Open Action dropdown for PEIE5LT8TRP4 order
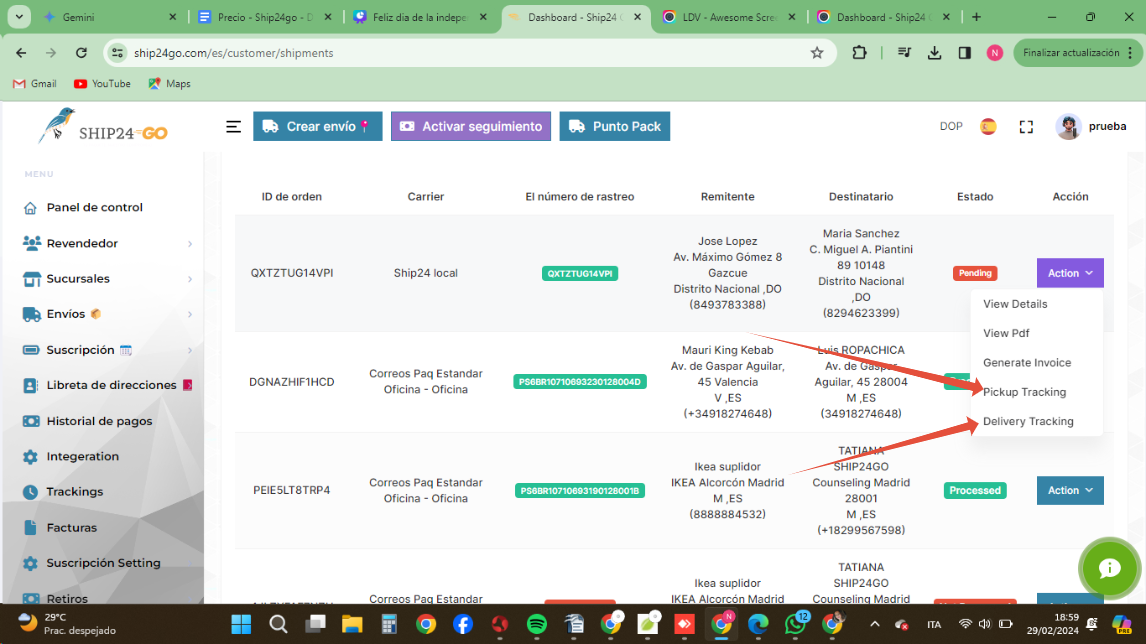Screen dimensions: 1146x644 pos(1070,490)
